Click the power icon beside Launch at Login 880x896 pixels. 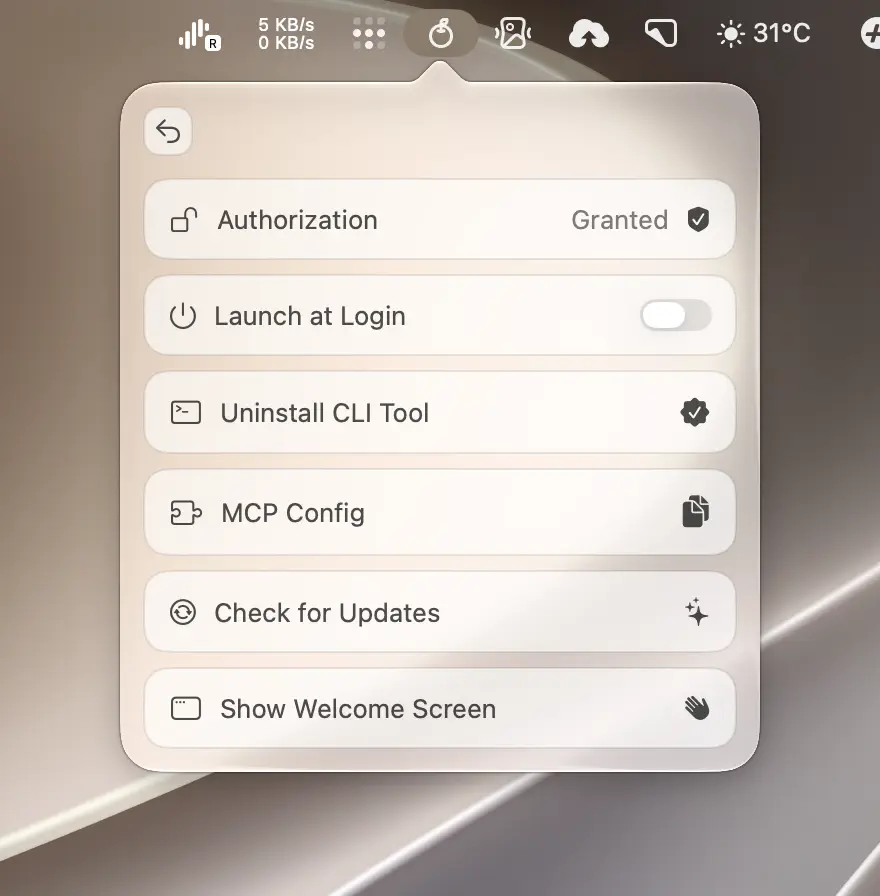click(x=183, y=316)
